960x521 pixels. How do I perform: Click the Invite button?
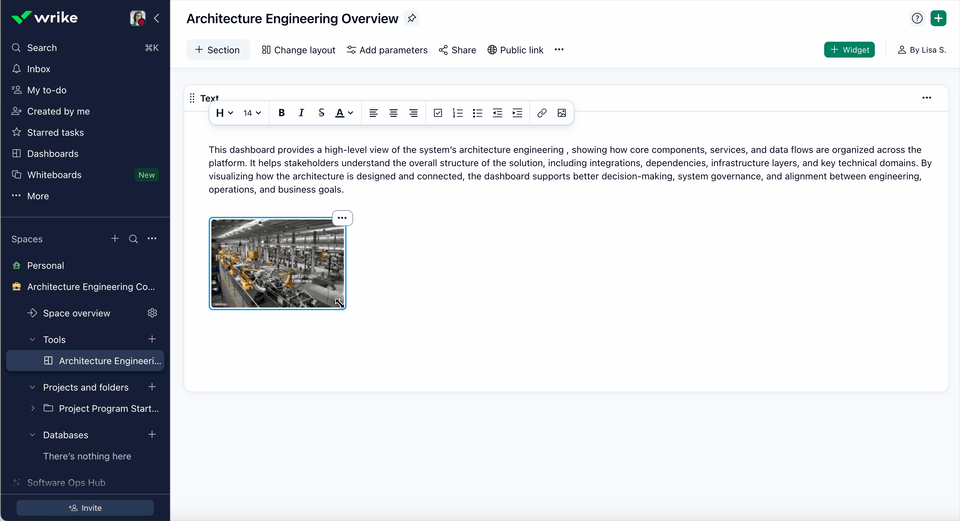point(85,508)
